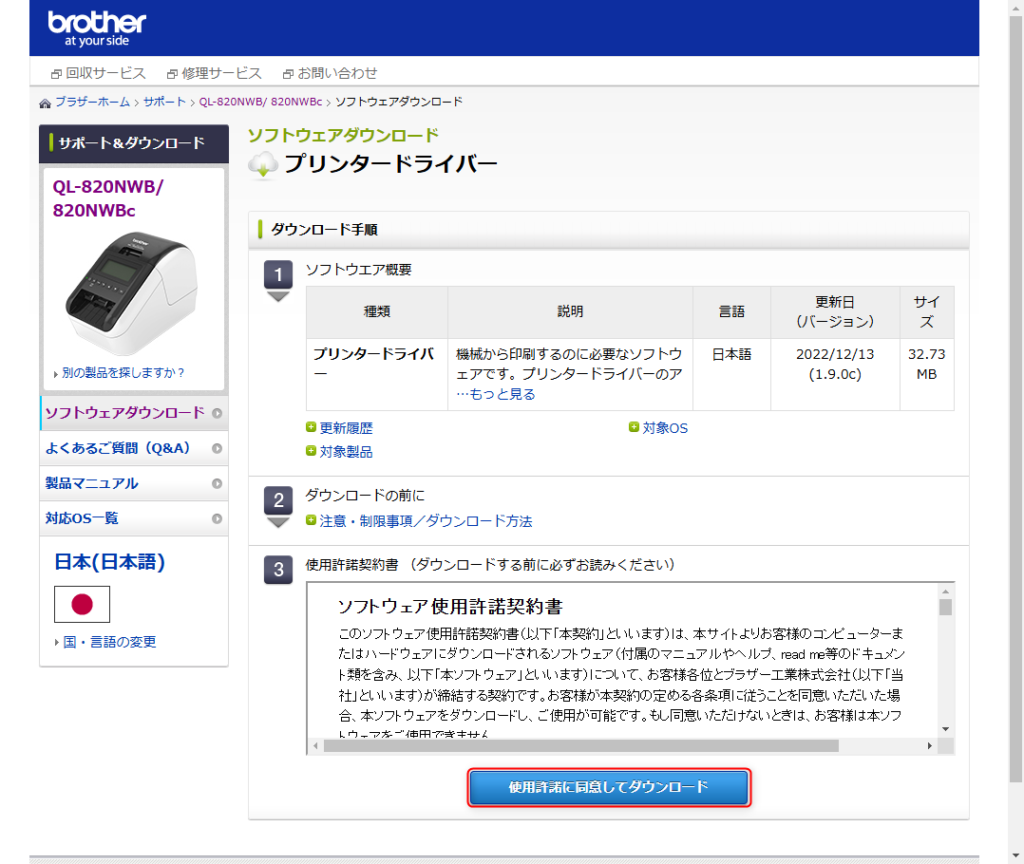
Task: Click the Brother at your side logo
Action: pos(97,29)
